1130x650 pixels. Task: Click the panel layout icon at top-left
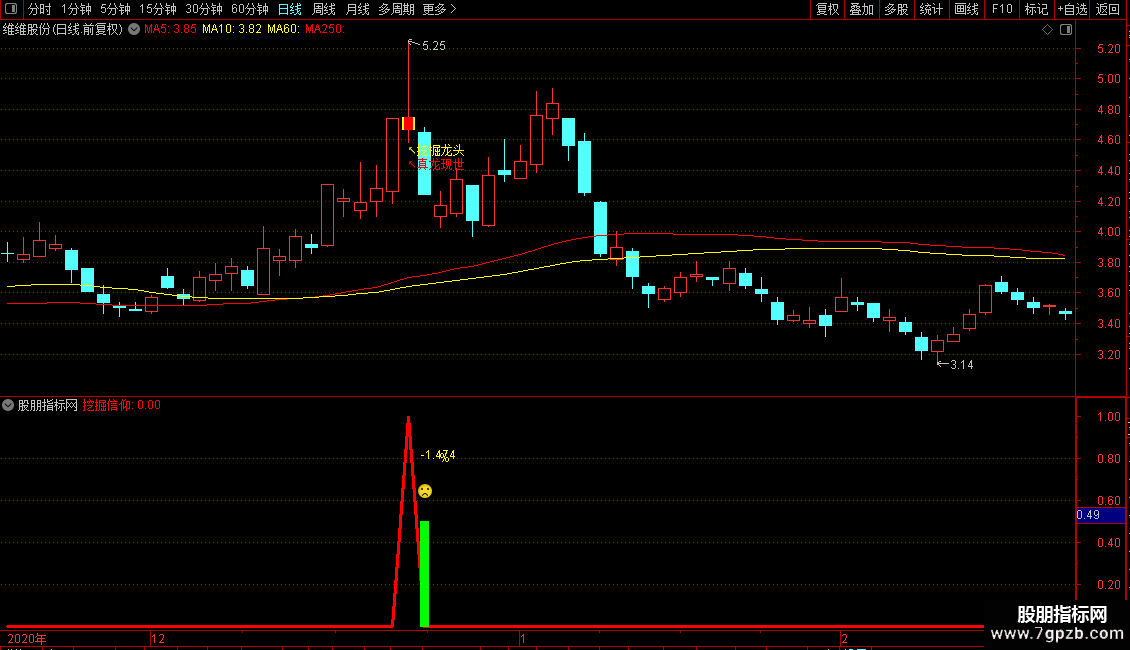11,9
